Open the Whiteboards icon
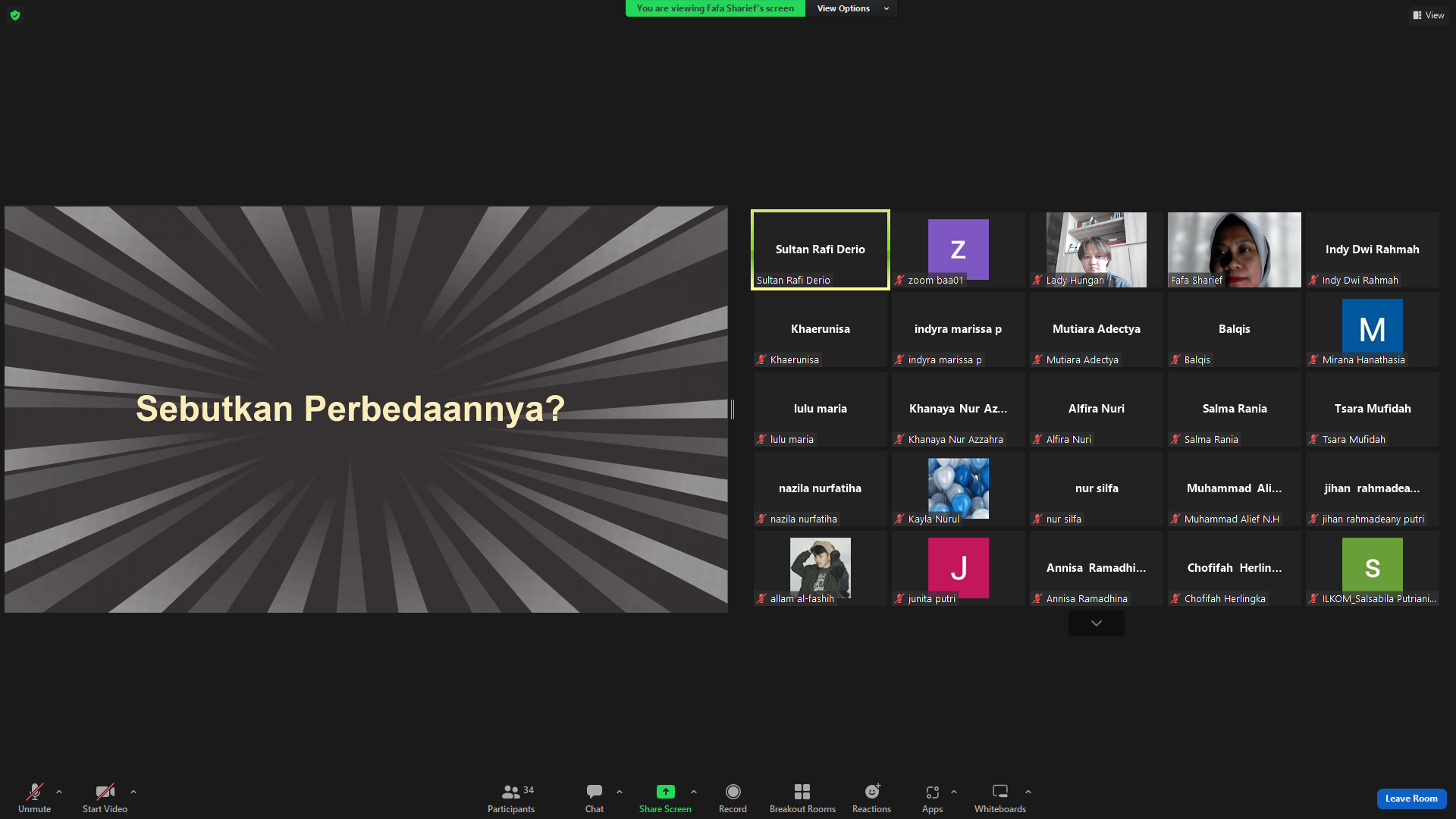Screen dimensions: 1456x819 (1000, 792)
